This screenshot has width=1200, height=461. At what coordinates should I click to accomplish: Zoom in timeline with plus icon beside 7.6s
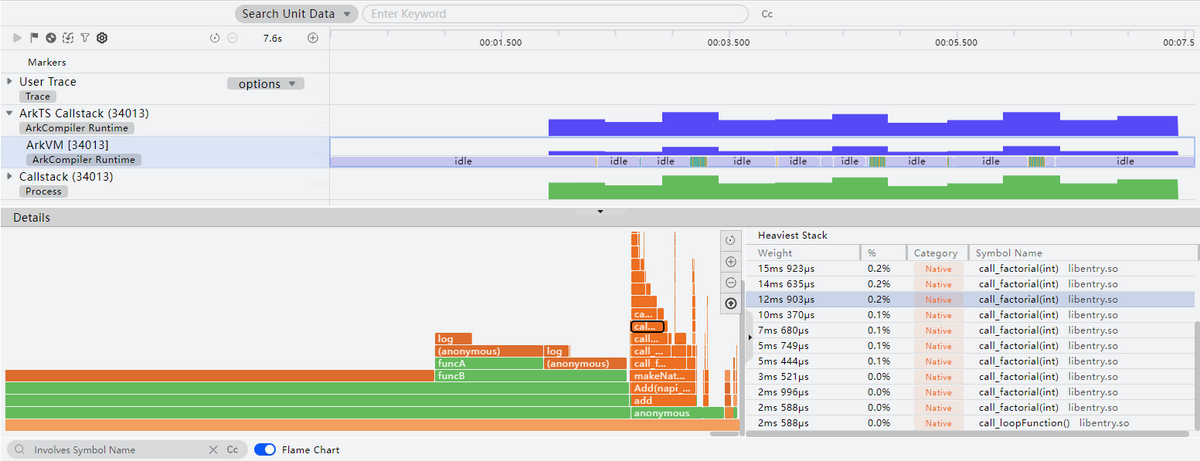pos(312,38)
